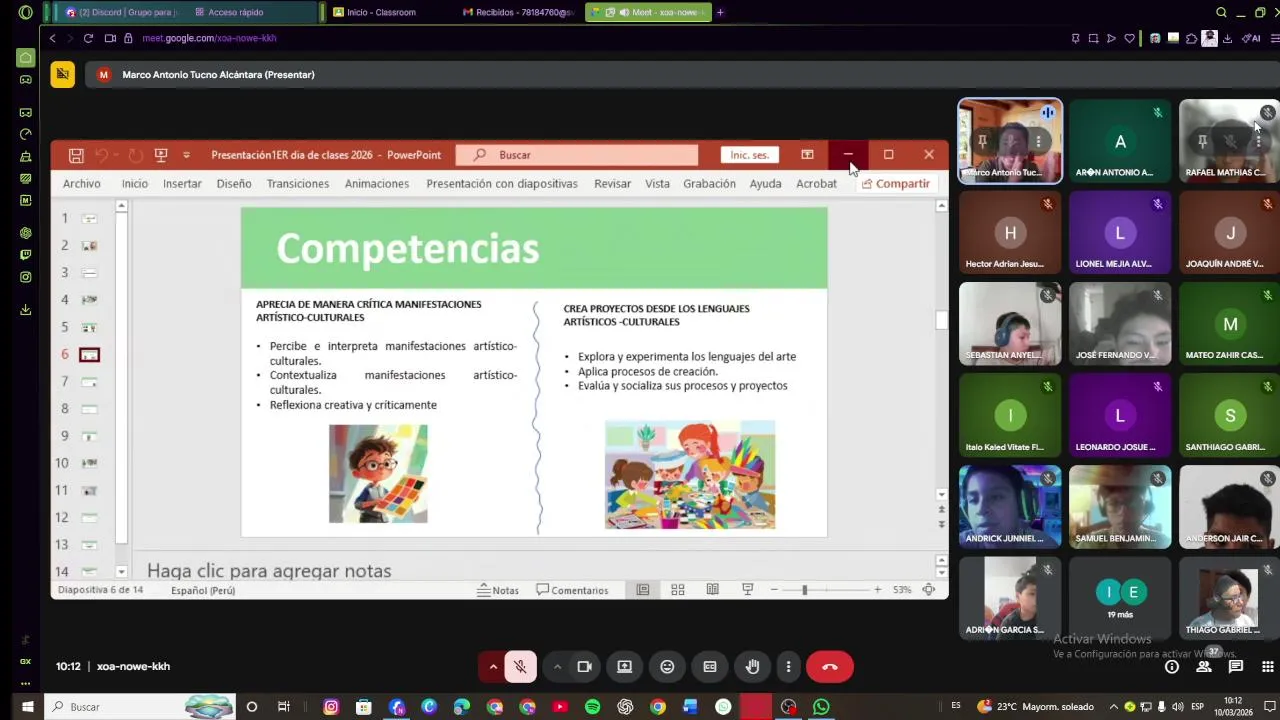Go back using the browser back arrow
This screenshot has height=720, width=1280.
pyautogui.click(x=52, y=38)
